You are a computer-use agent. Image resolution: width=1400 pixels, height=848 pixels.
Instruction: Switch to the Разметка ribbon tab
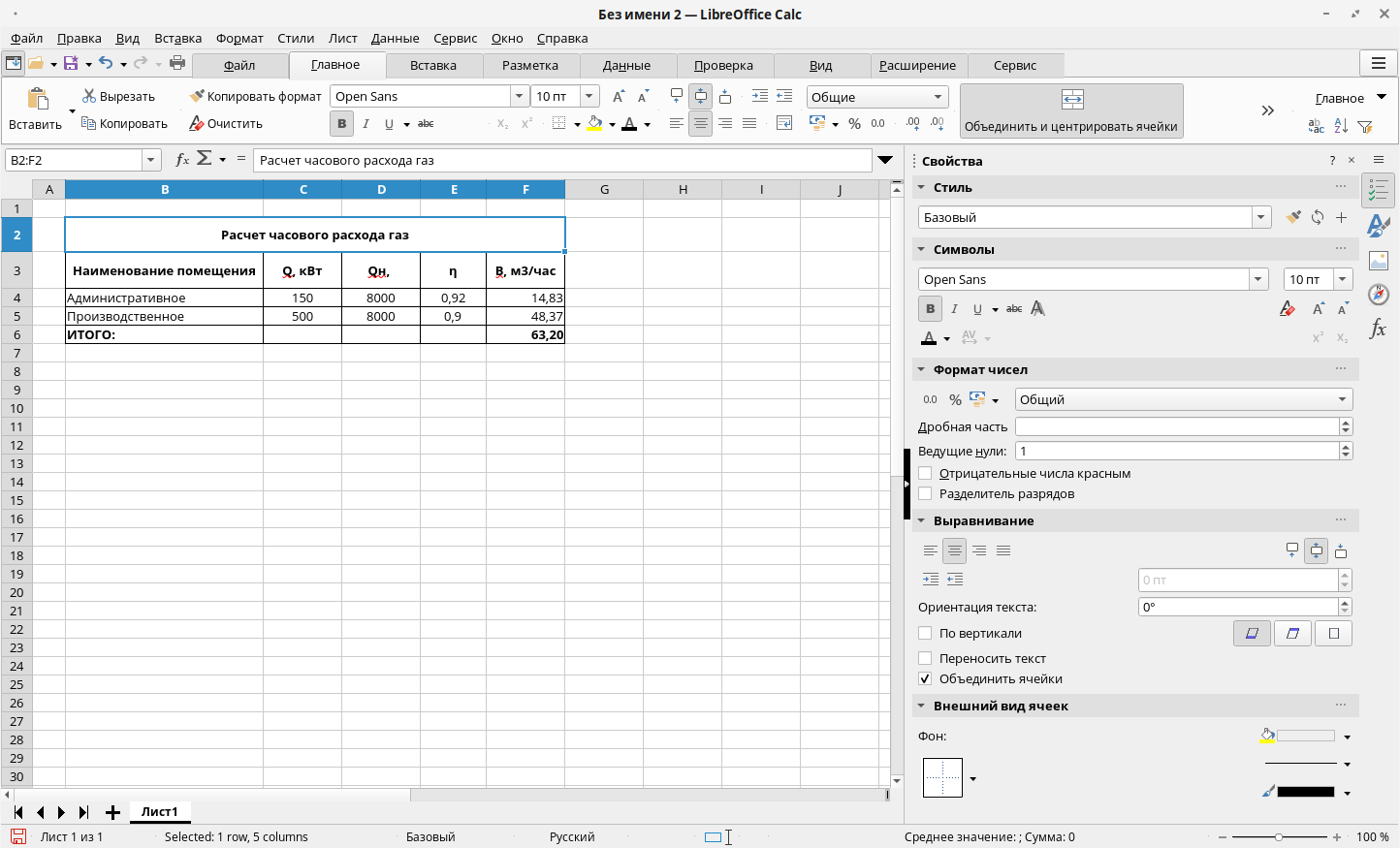coord(529,66)
